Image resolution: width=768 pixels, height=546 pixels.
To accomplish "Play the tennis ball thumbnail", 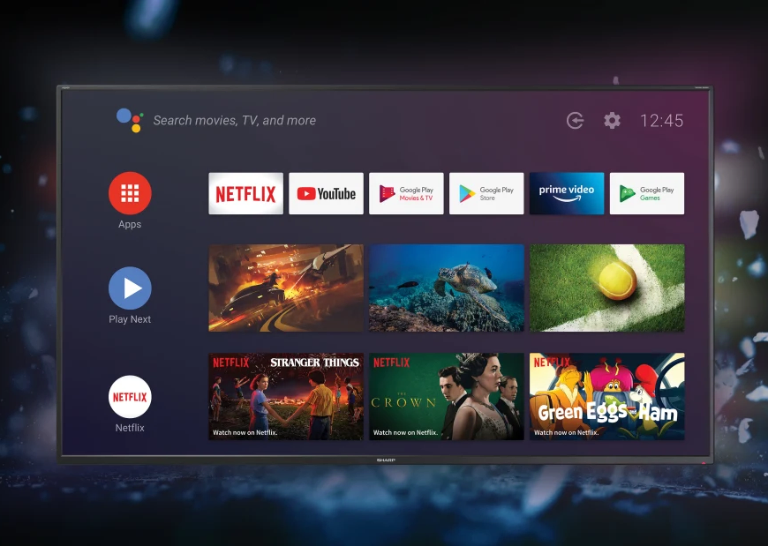I will pos(607,288).
